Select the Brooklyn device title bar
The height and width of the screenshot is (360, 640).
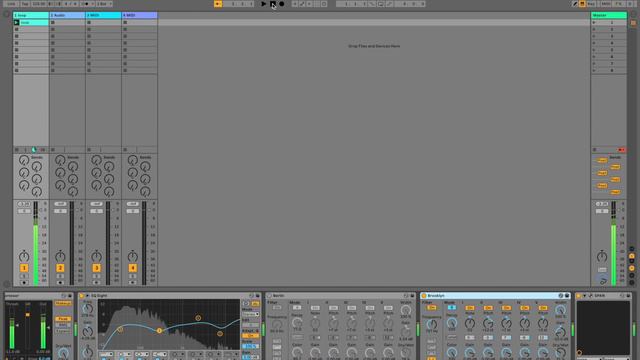(x=495, y=296)
